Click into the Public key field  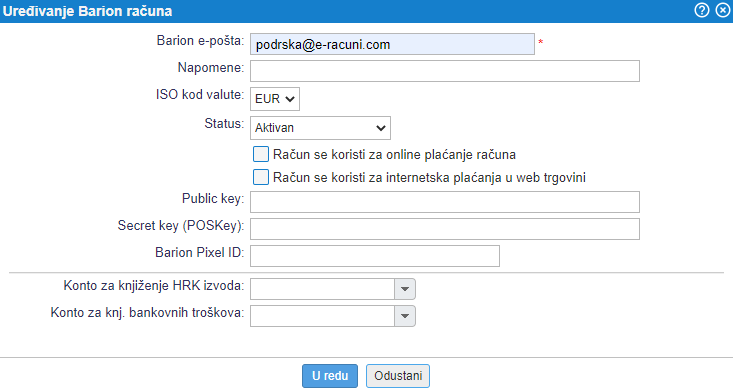[x=445, y=202]
